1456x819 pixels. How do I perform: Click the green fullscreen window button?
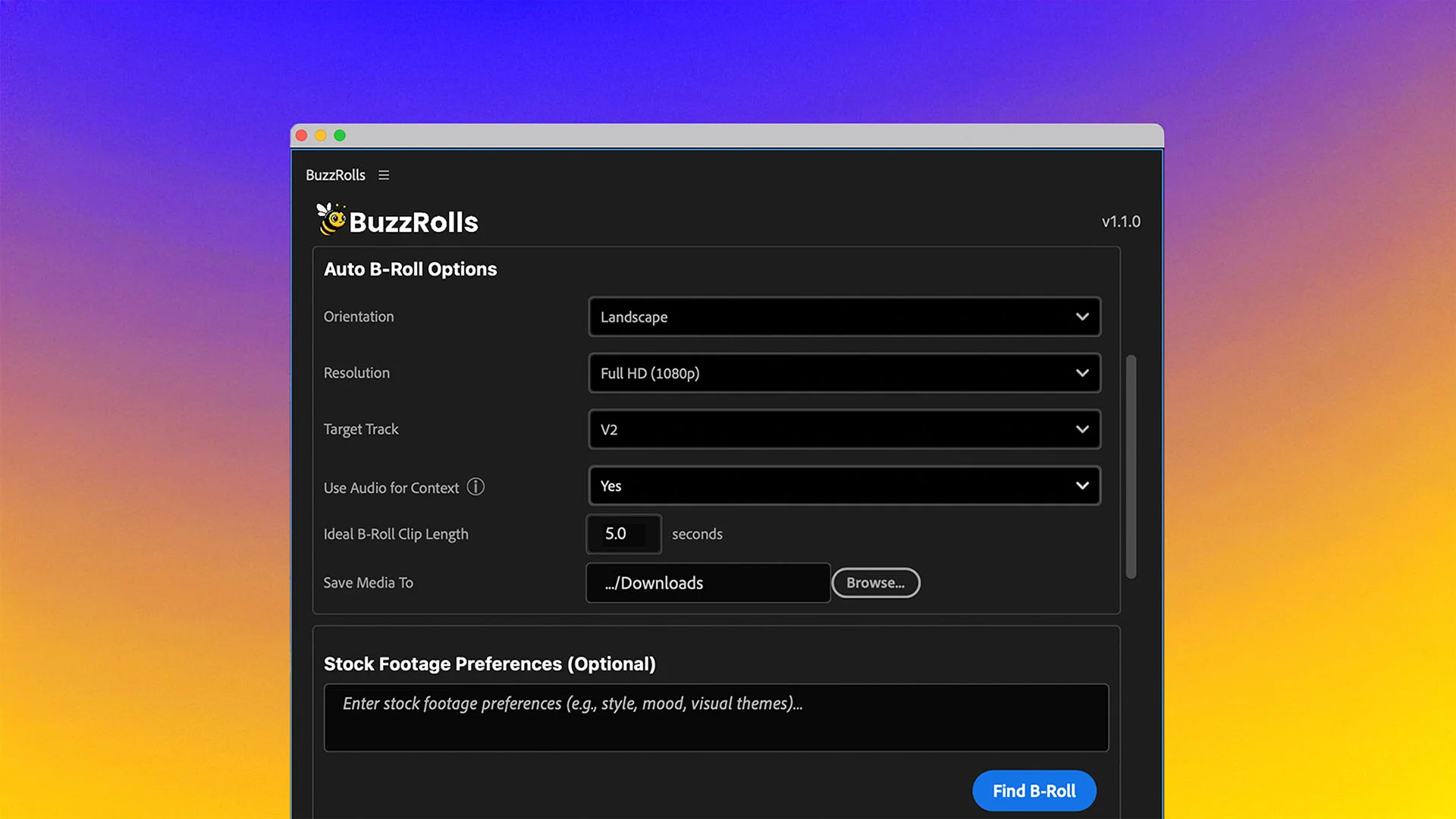(x=340, y=136)
